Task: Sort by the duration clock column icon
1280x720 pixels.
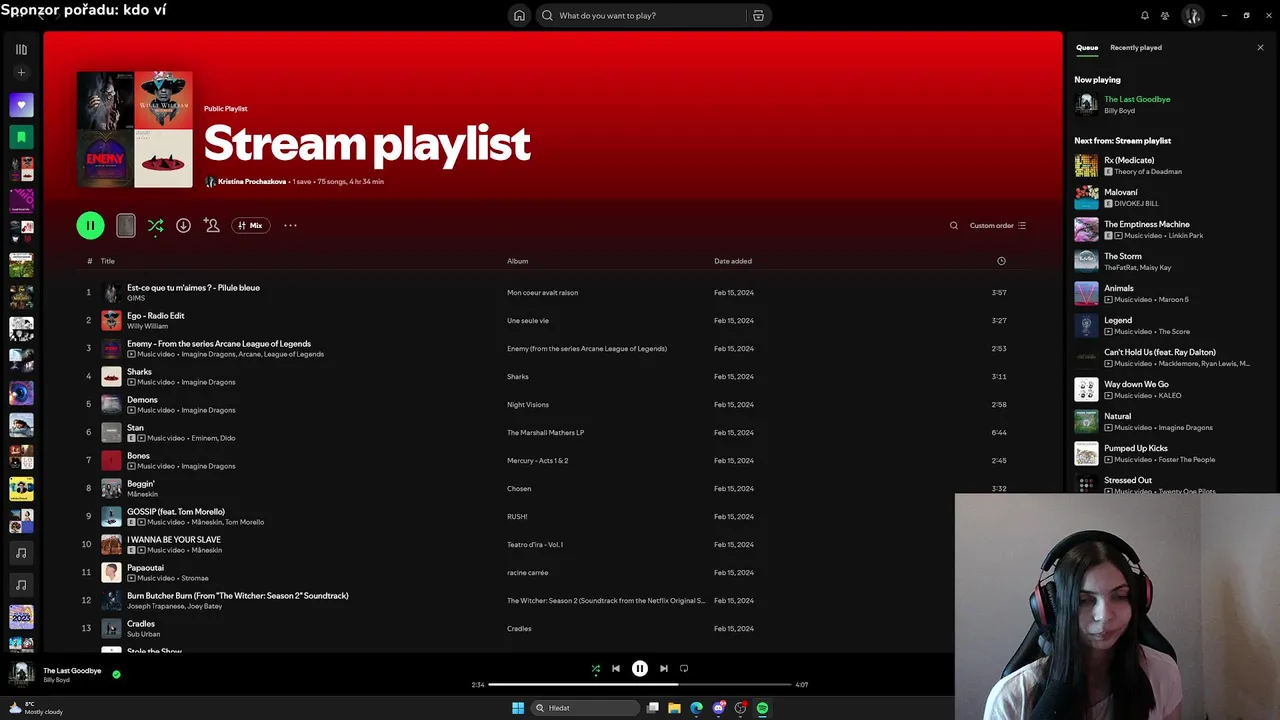Action: point(1001,261)
